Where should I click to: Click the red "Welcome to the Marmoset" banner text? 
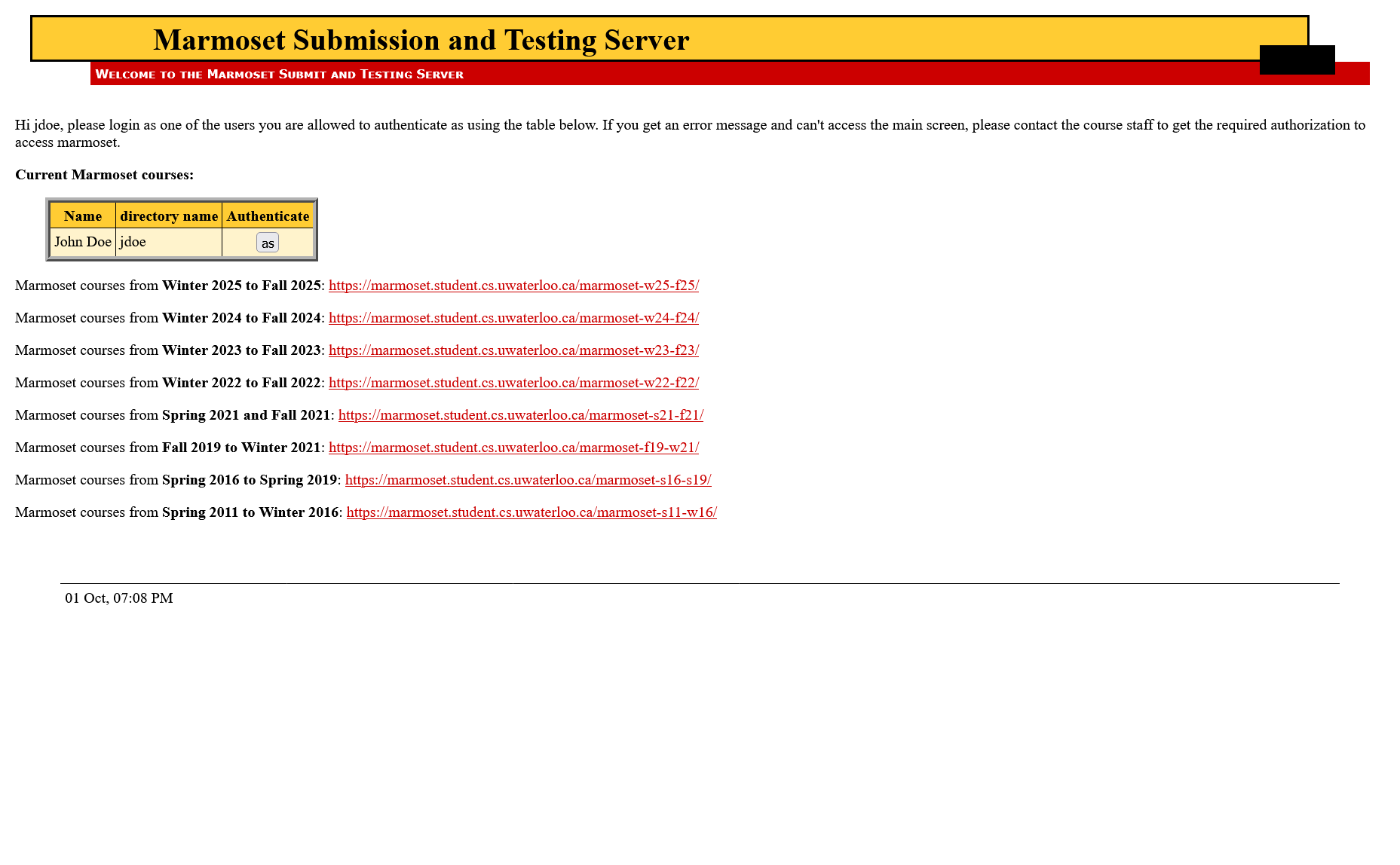[x=279, y=74]
